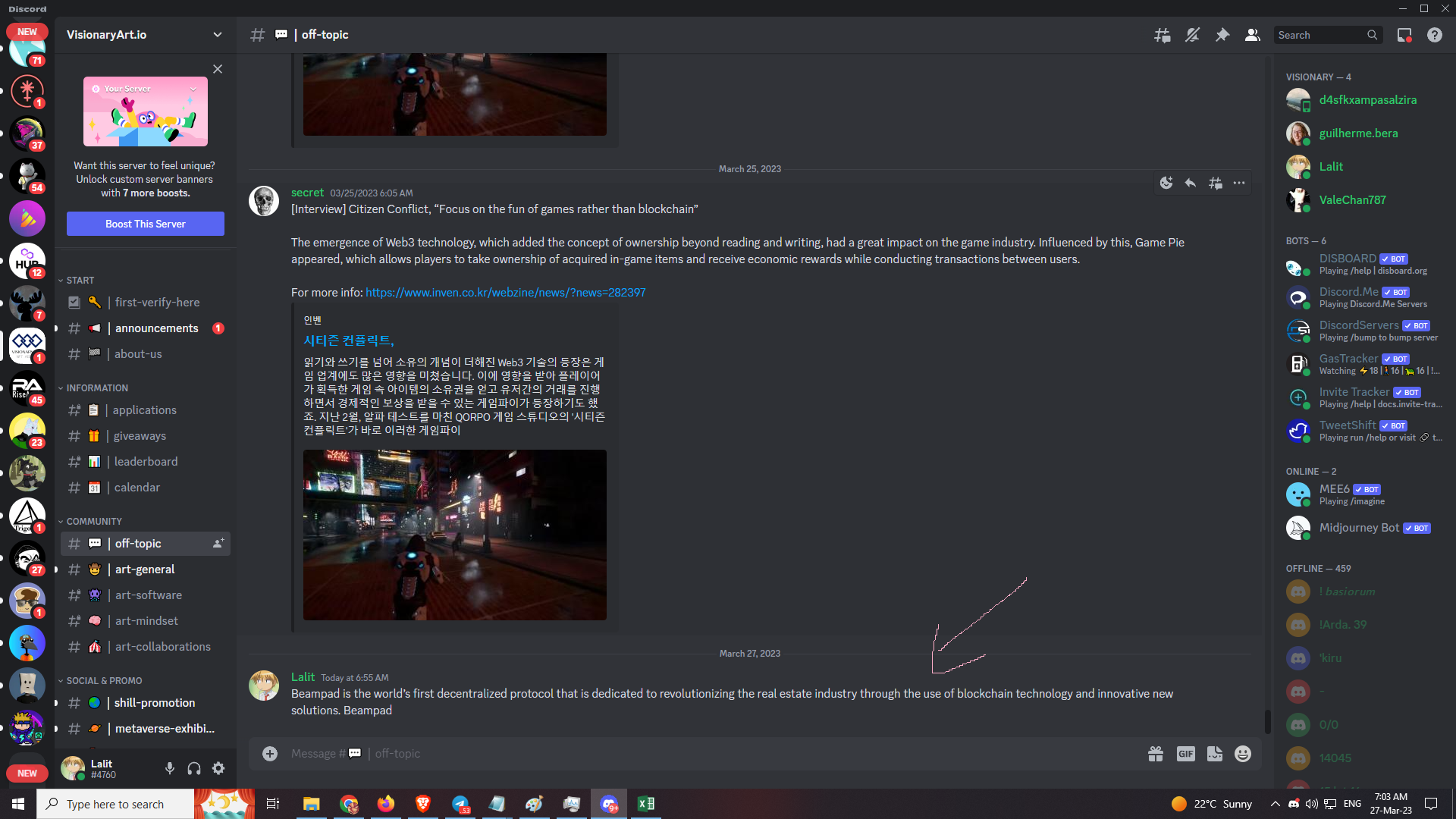Open Excel from the taskbar
Image resolution: width=1456 pixels, height=819 pixels.
click(x=646, y=804)
